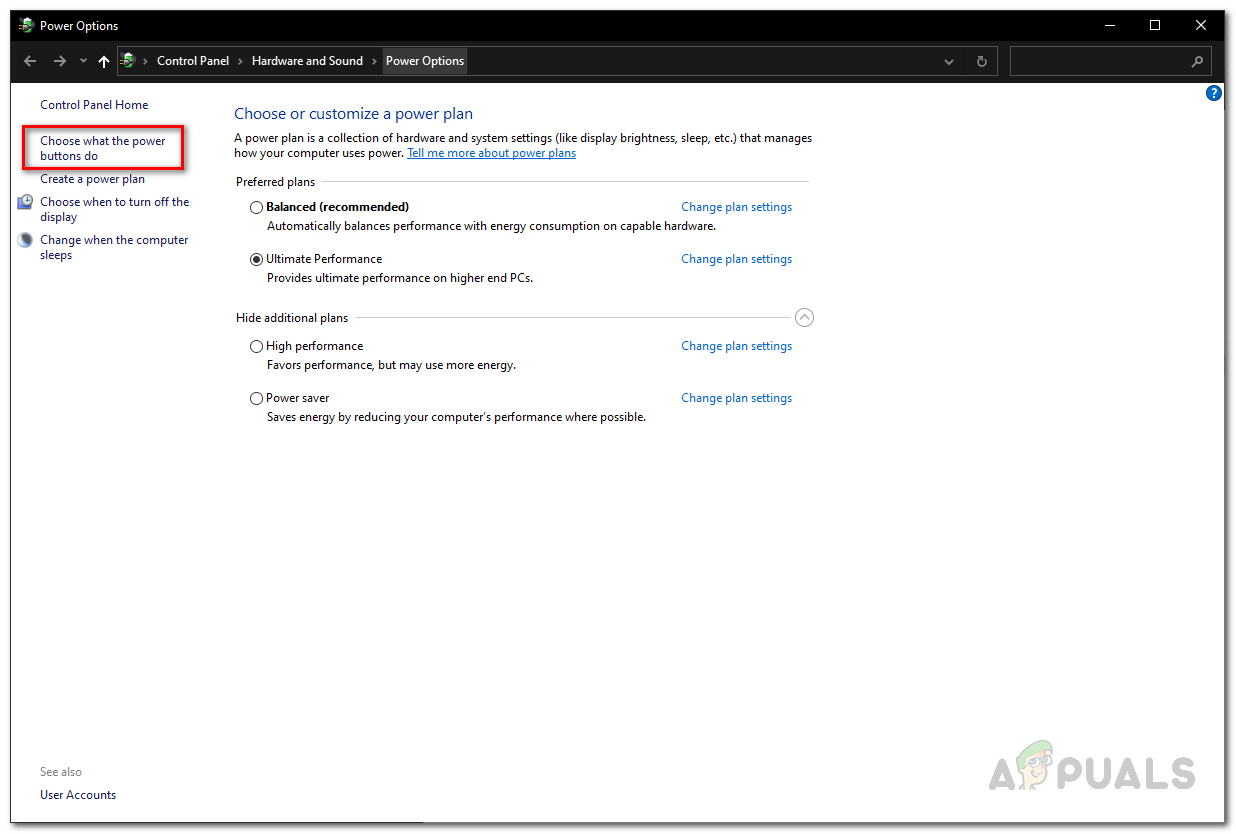This screenshot has width=1236, height=834.
Task: Click the Control Panel icon in address bar
Action: point(128,61)
